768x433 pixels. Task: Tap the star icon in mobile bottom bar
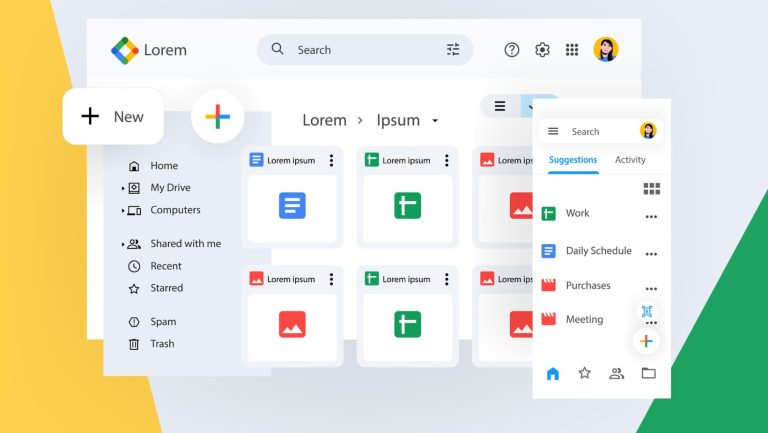tap(584, 373)
